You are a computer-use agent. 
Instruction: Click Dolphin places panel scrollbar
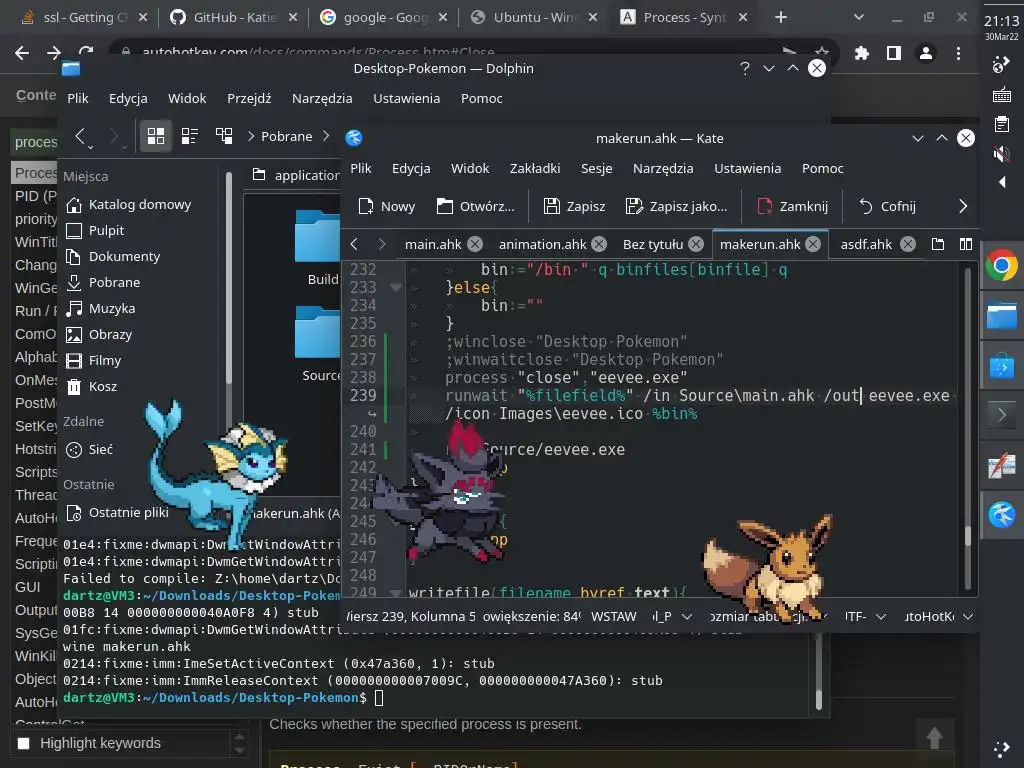click(x=229, y=279)
